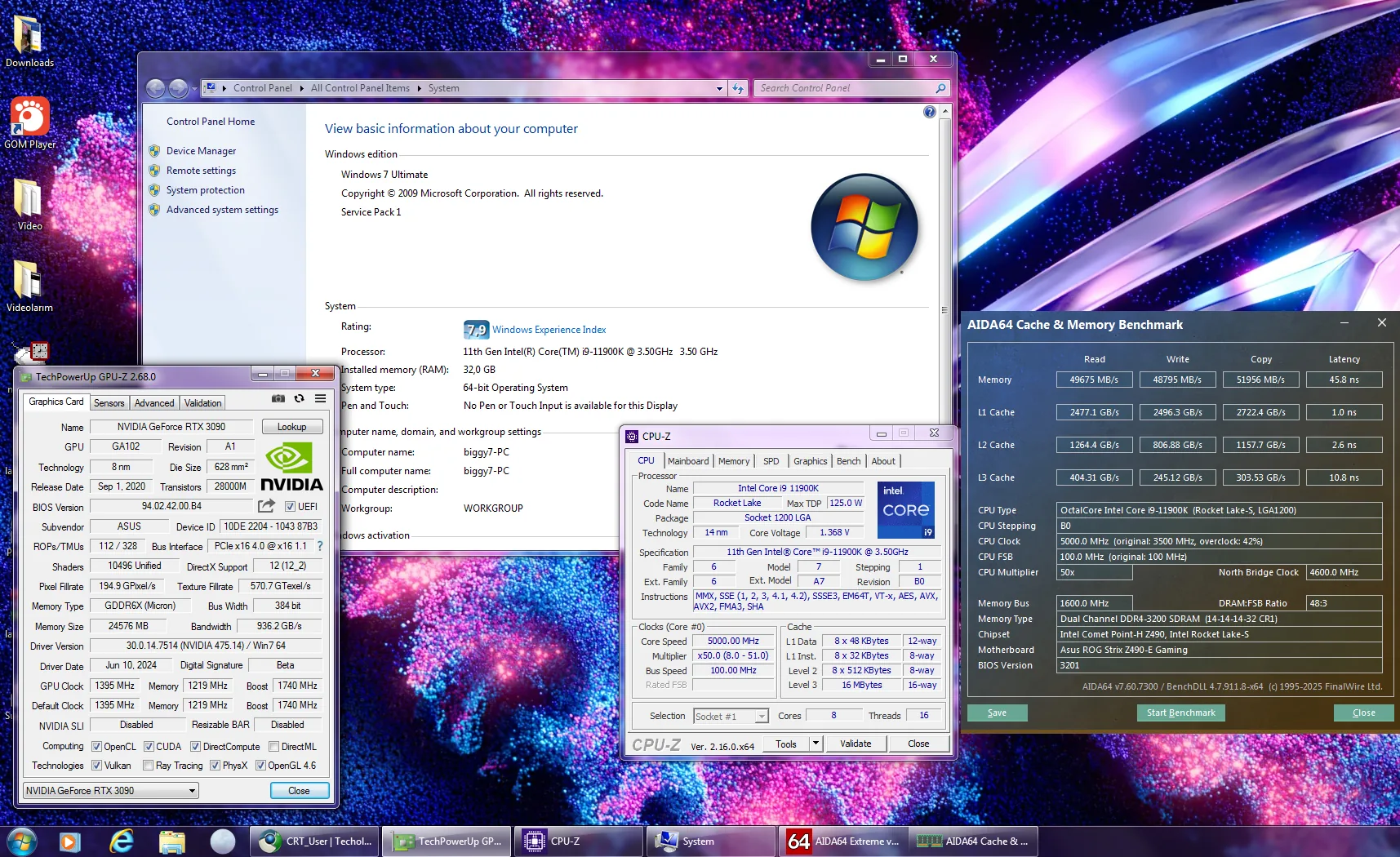Screen dimensions: 1400x857
Task: Open CPU-Z Mainboard tab
Action: click(688, 461)
